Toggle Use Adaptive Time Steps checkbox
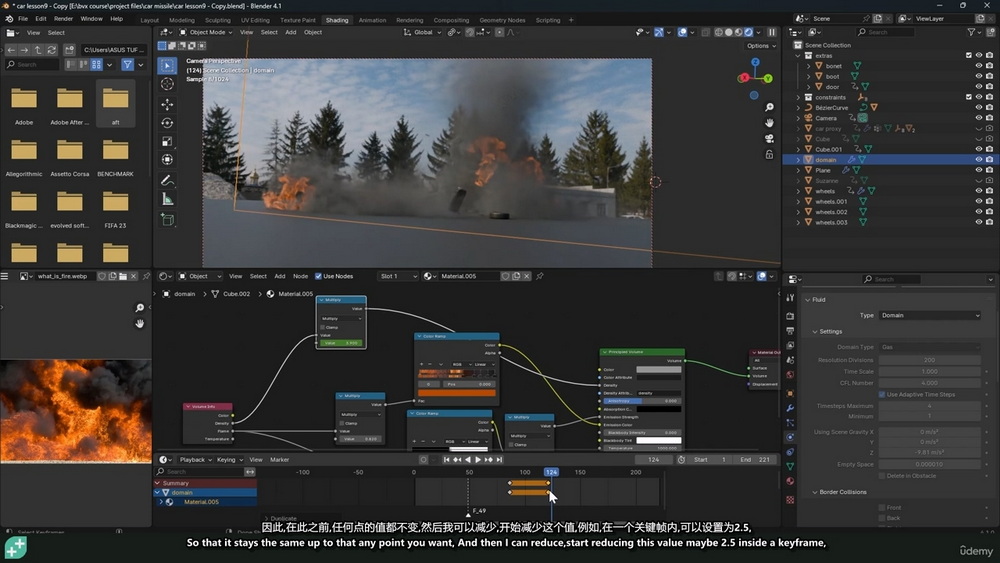The width and height of the screenshot is (1000, 563). (882, 395)
